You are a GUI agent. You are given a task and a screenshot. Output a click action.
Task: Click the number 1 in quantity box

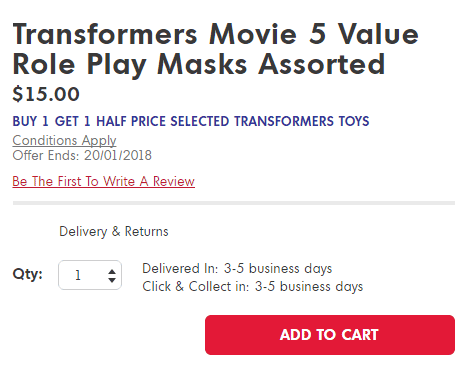[78, 275]
